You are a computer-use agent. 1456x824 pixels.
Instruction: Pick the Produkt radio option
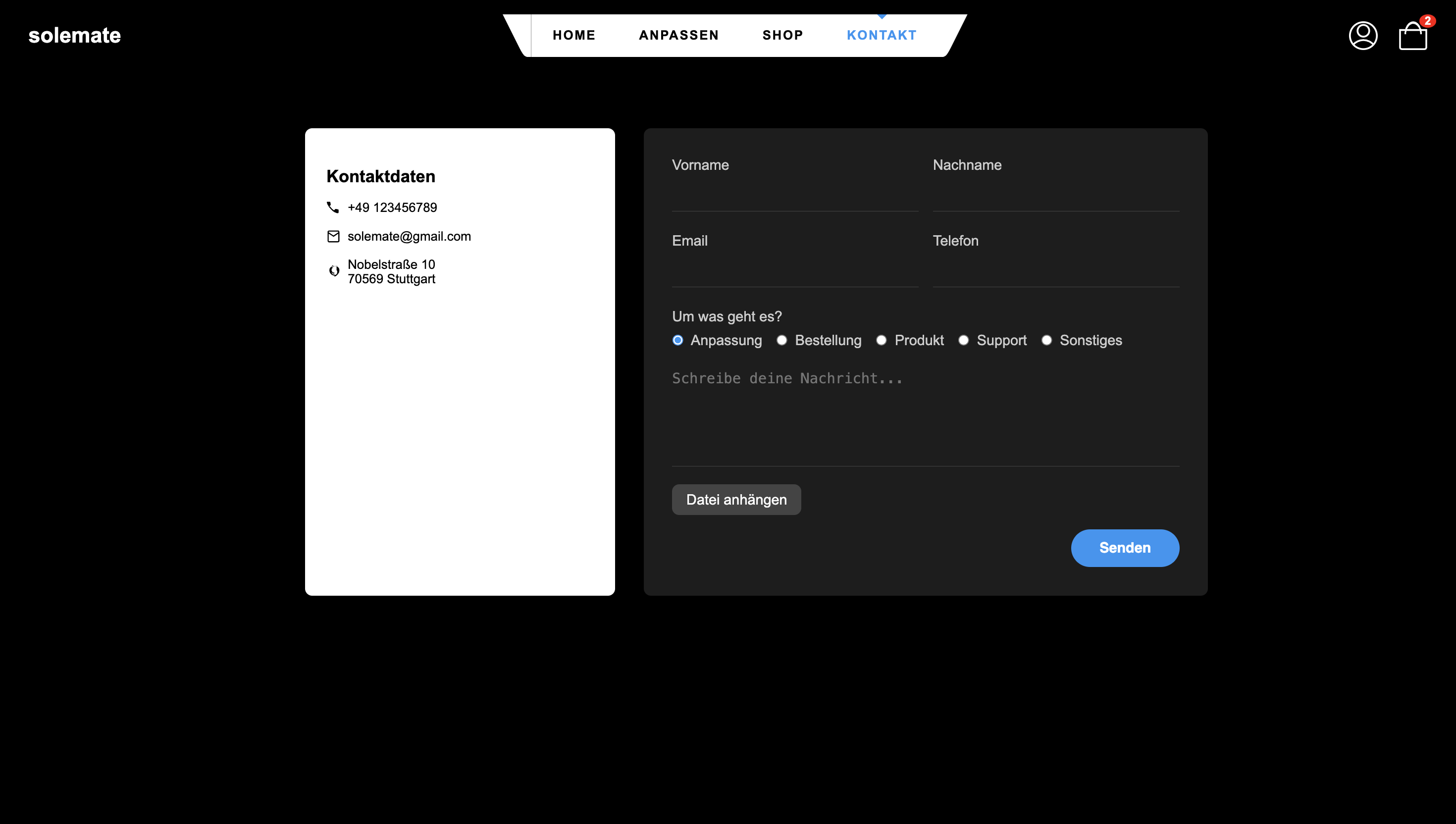(x=881, y=340)
